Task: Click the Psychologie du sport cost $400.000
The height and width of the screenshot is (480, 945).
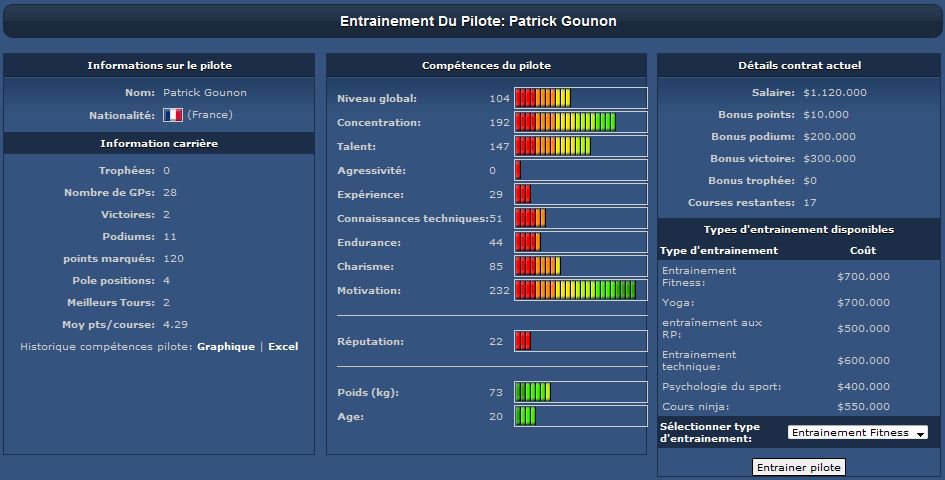Action: coord(863,387)
